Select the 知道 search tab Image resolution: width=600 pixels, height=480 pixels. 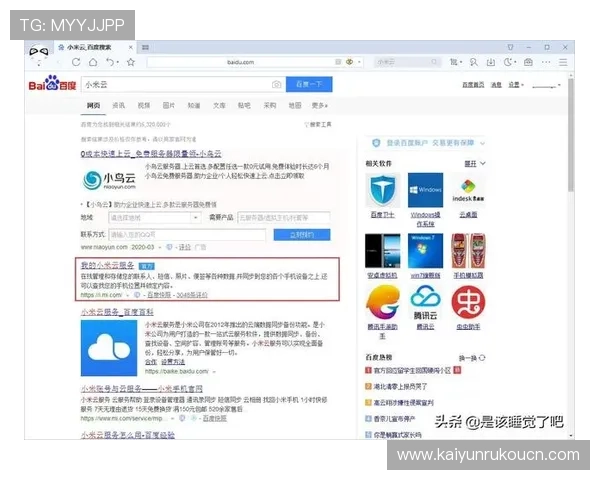pyautogui.click(x=194, y=105)
